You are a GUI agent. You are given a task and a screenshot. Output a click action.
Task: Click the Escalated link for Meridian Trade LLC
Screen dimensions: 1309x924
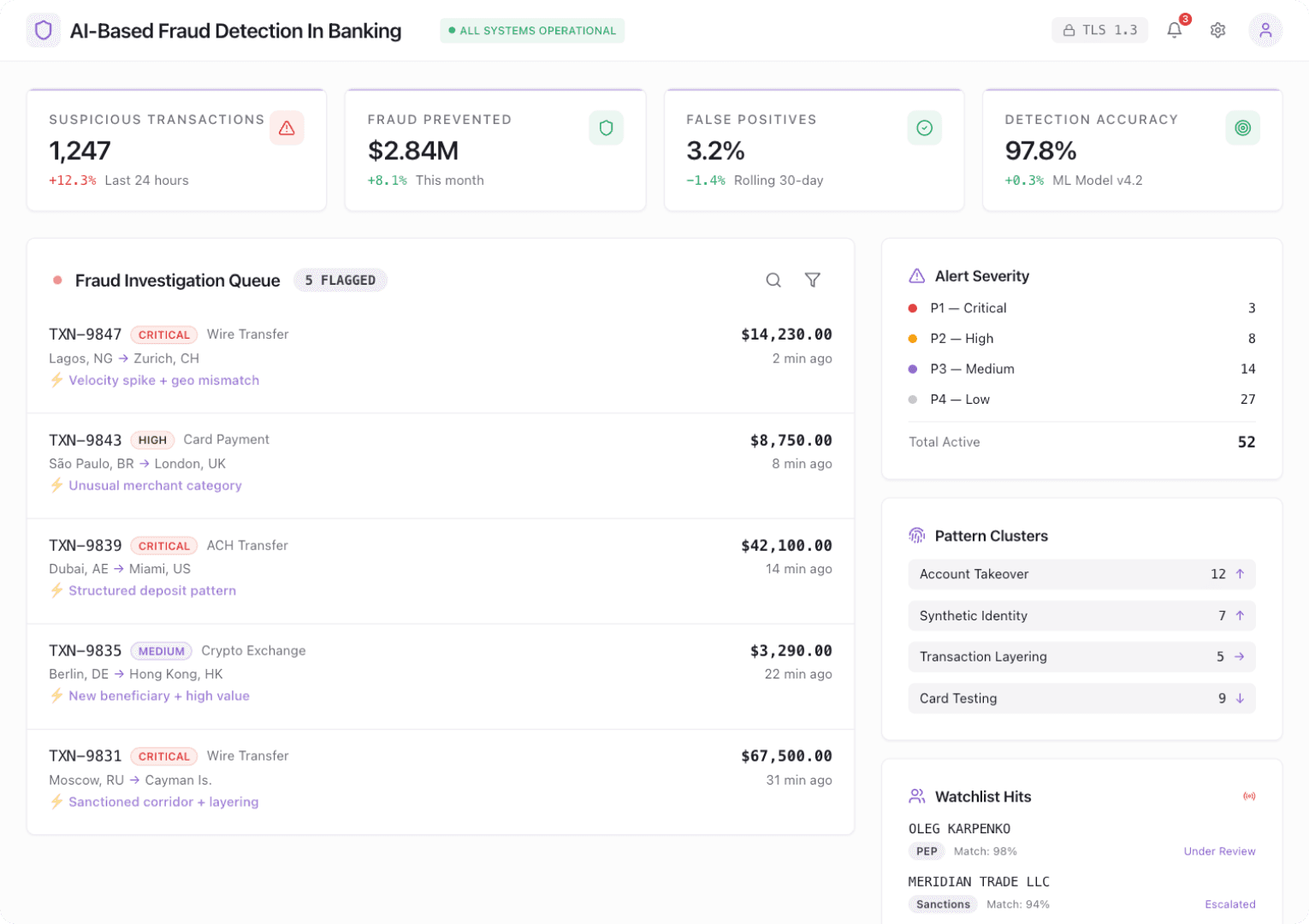pyautogui.click(x=1229, y=903)
